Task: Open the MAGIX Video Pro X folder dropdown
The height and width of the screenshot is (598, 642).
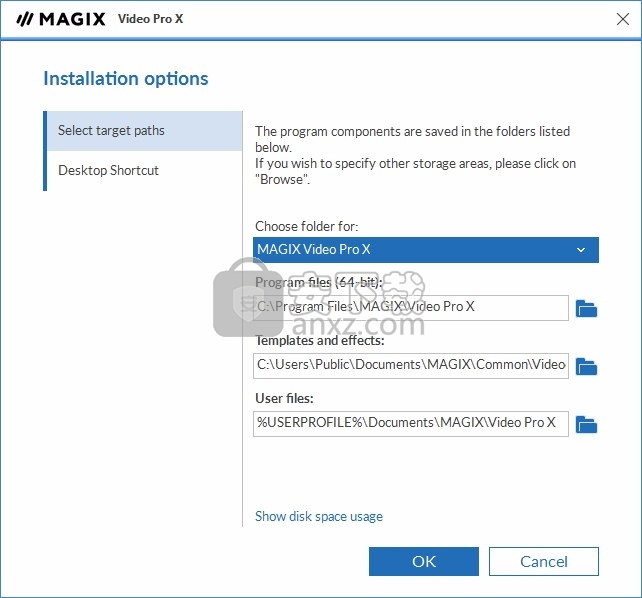Action: pos(426,250)
